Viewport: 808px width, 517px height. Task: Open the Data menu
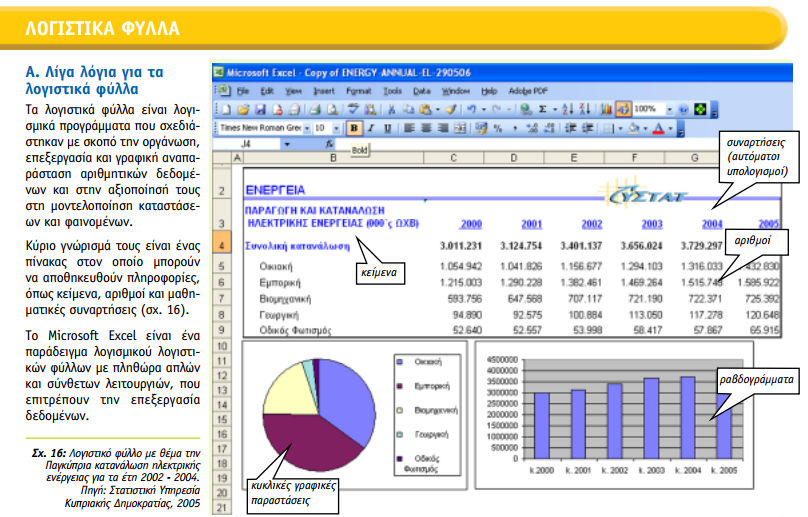(x=422, y=91)
